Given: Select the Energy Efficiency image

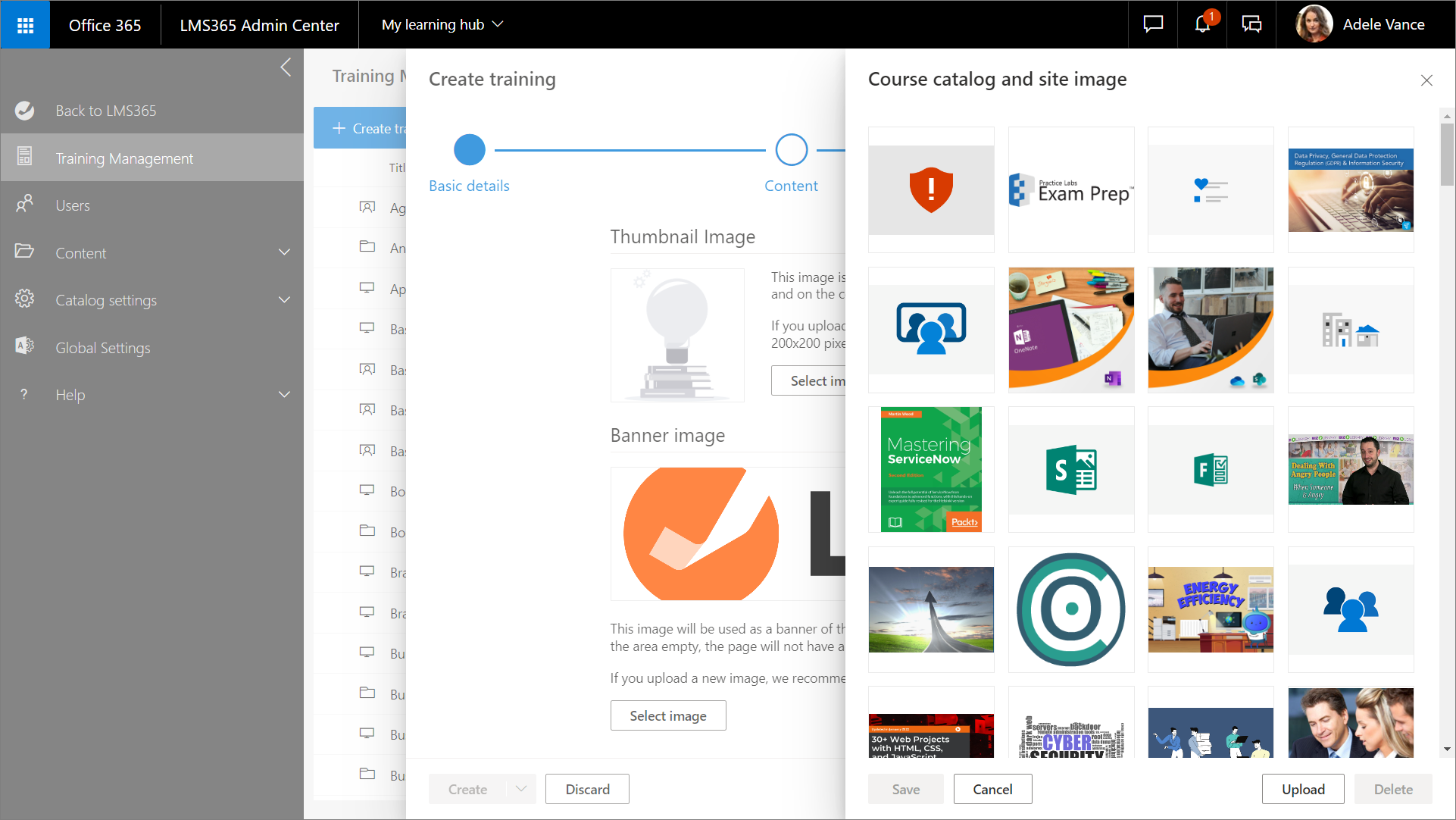Looking at the screenshot, I should 1211,609.
